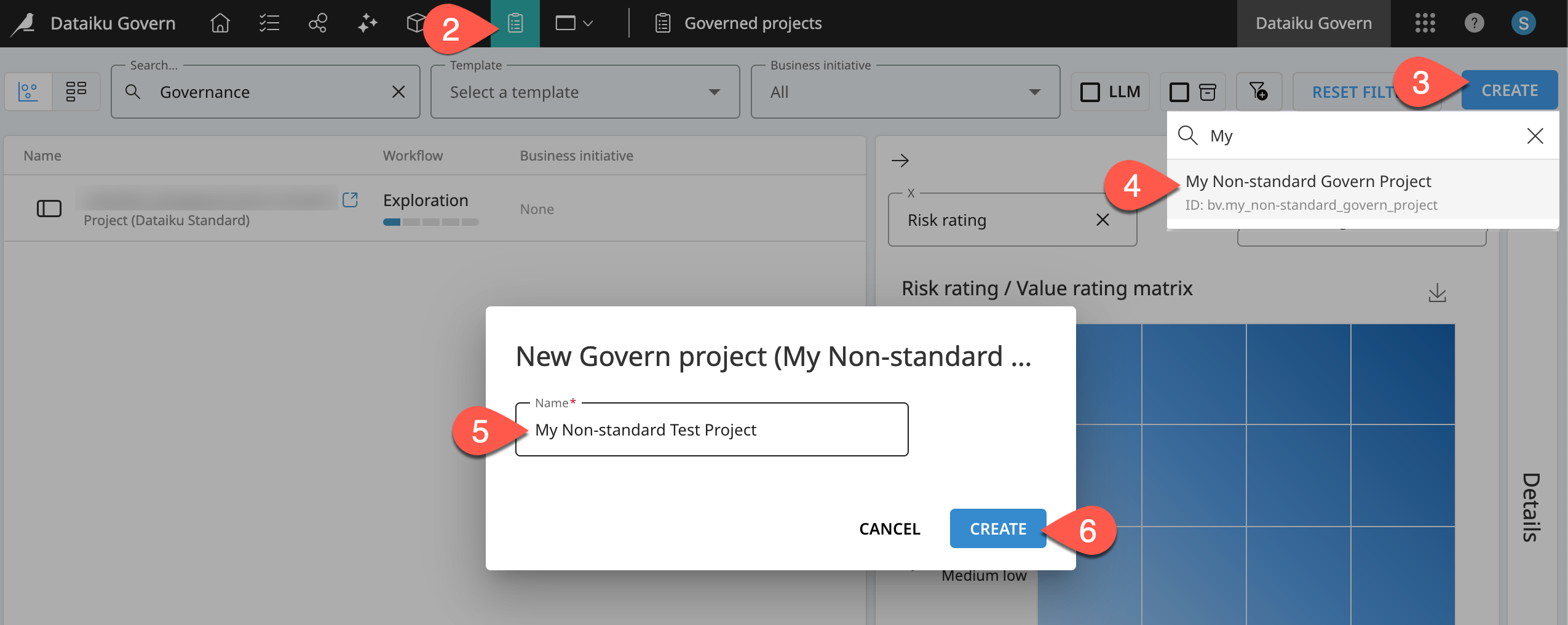
Task: Enable the LLM filter checkbox
Action: tap(1089, 91)
